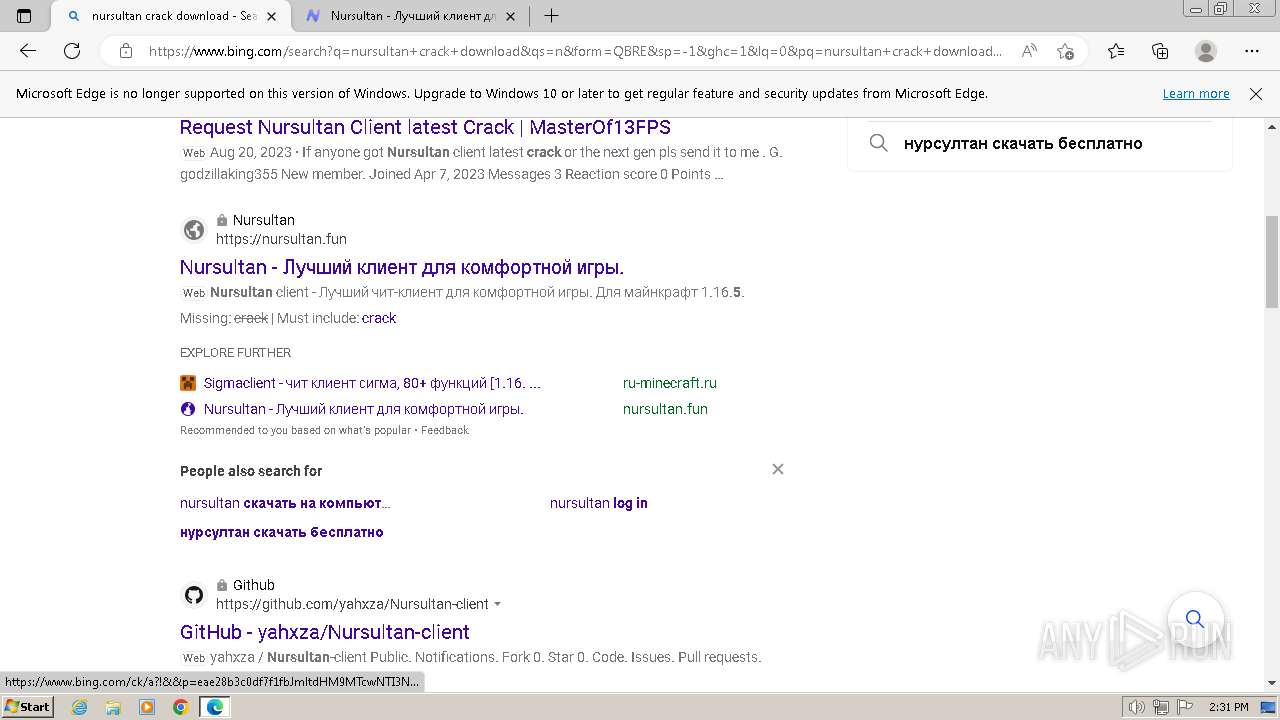Open the Learn more link in notification
This screenshot has width=1280, height=720.
[x=1196, y=93]
